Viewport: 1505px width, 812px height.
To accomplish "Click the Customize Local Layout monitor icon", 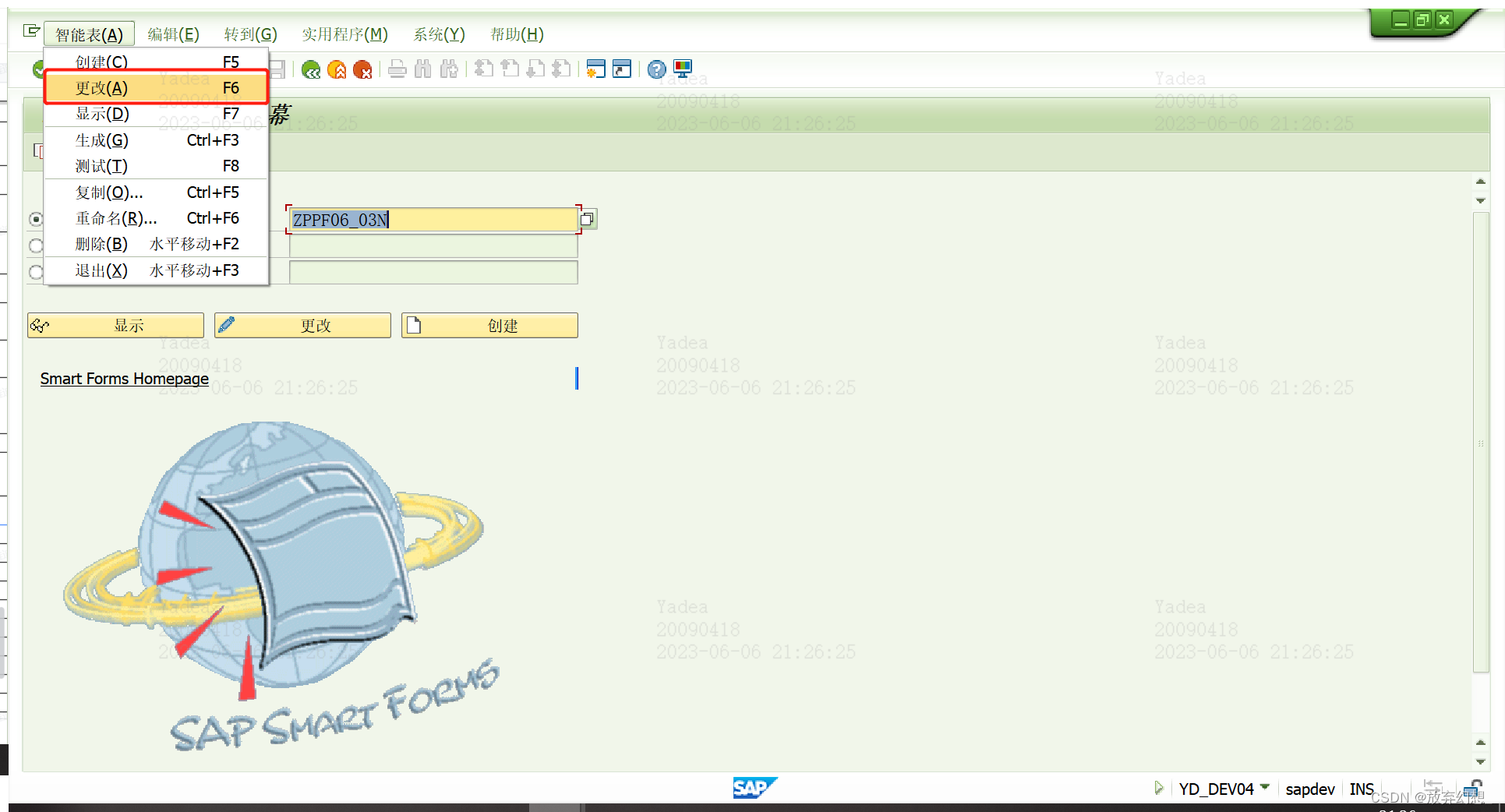I will tap(683, 70).
